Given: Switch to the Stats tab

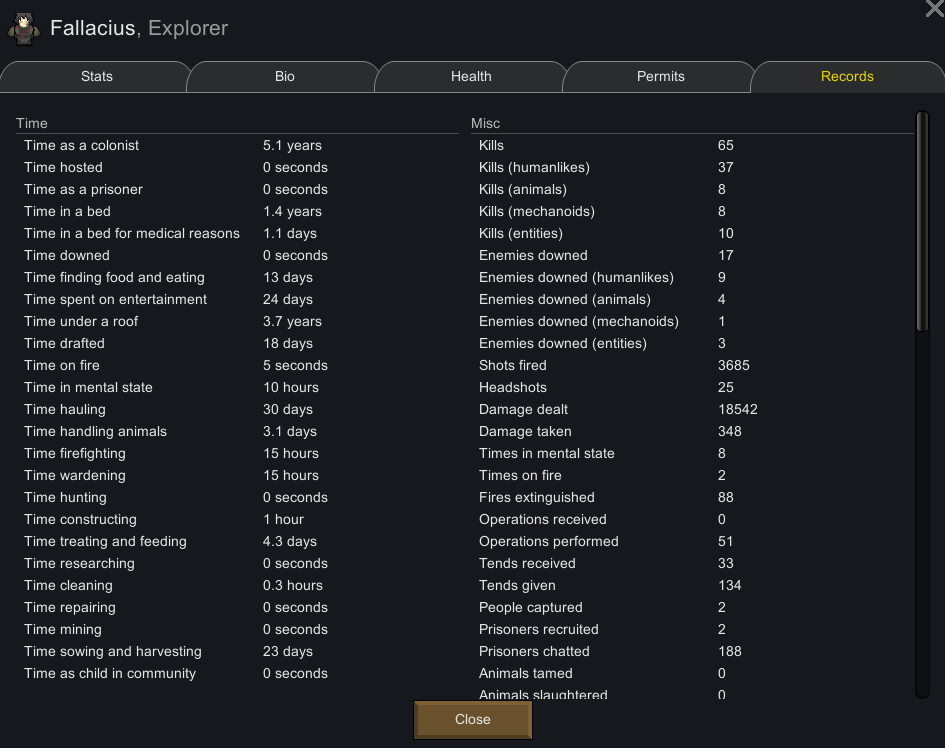Looking at the screenshot, I should 96,77.
